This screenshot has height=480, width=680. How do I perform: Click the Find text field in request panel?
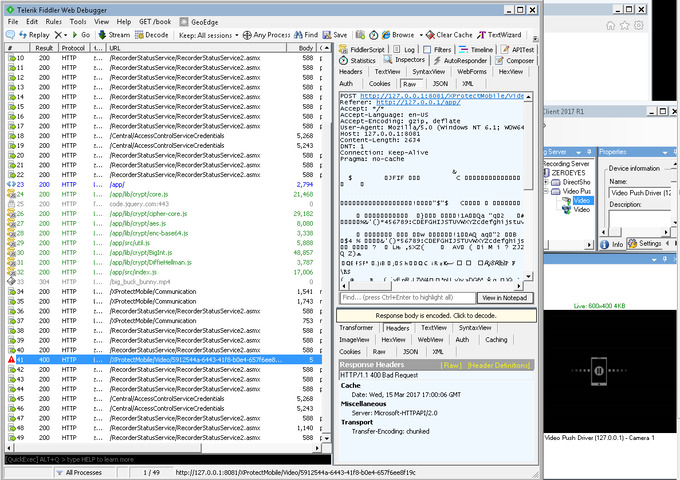point(405,297)
